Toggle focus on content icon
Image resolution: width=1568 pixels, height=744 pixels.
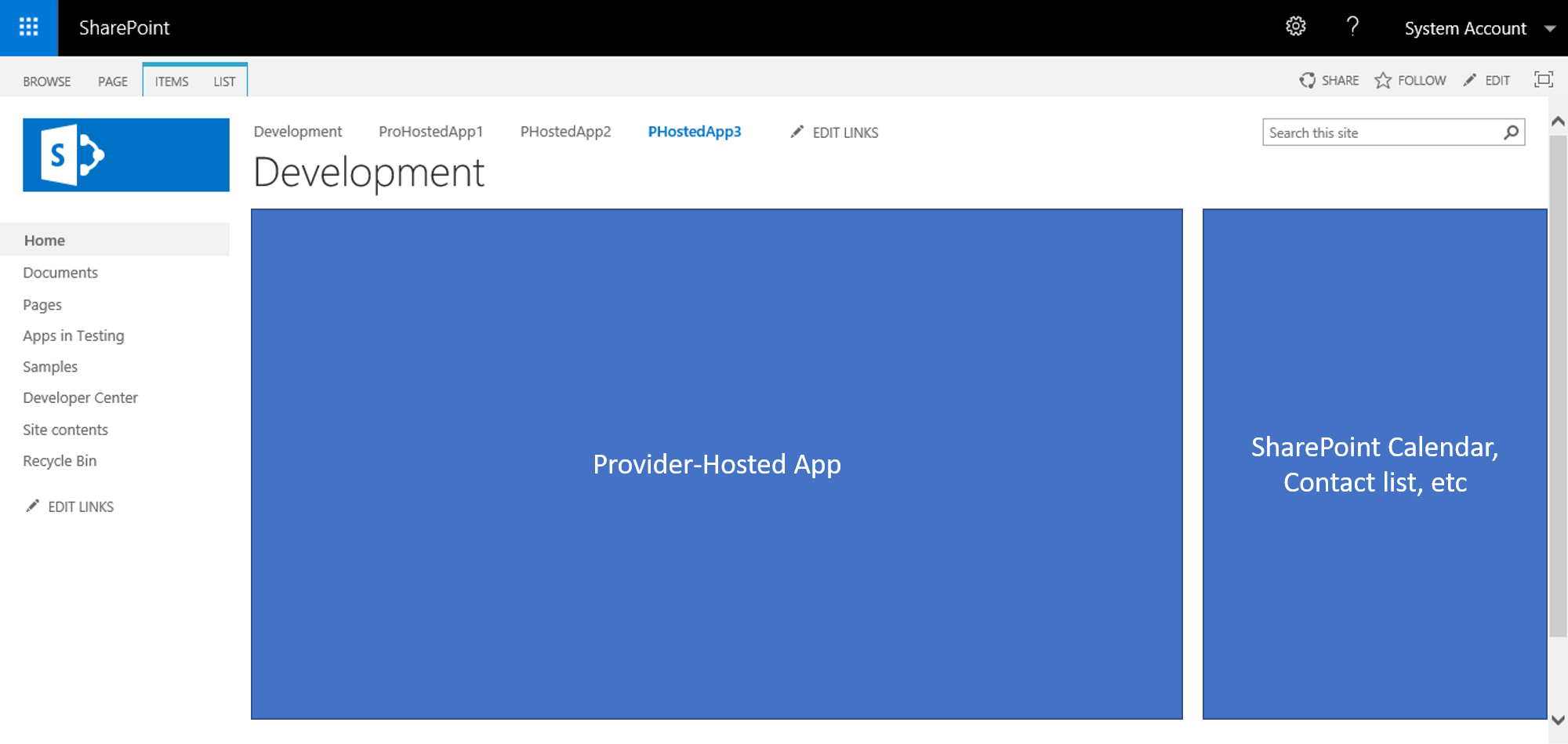[x=1543, y=79]
